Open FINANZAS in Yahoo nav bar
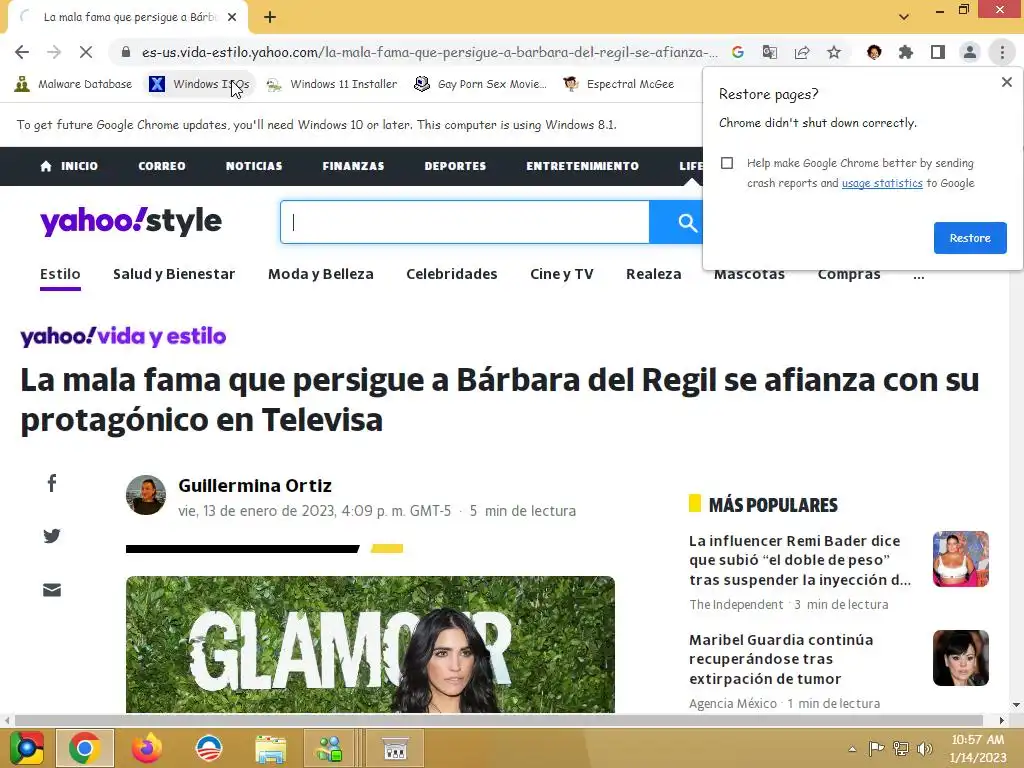 click(353, 166)
